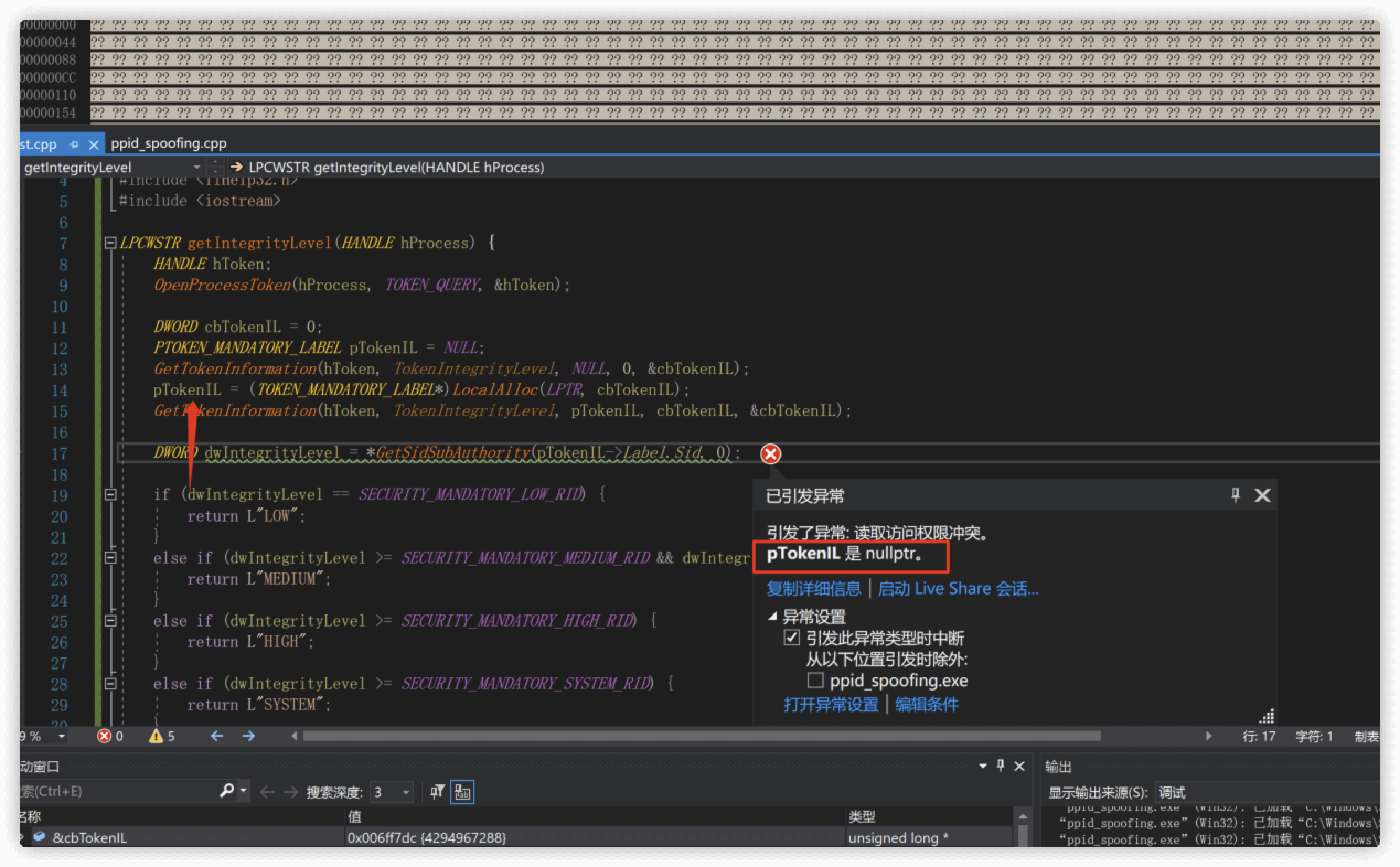Viewport: 1400px width, 867px height.
Task: Open the getIntegrityLevel scope dropdown
Action: 197,167
